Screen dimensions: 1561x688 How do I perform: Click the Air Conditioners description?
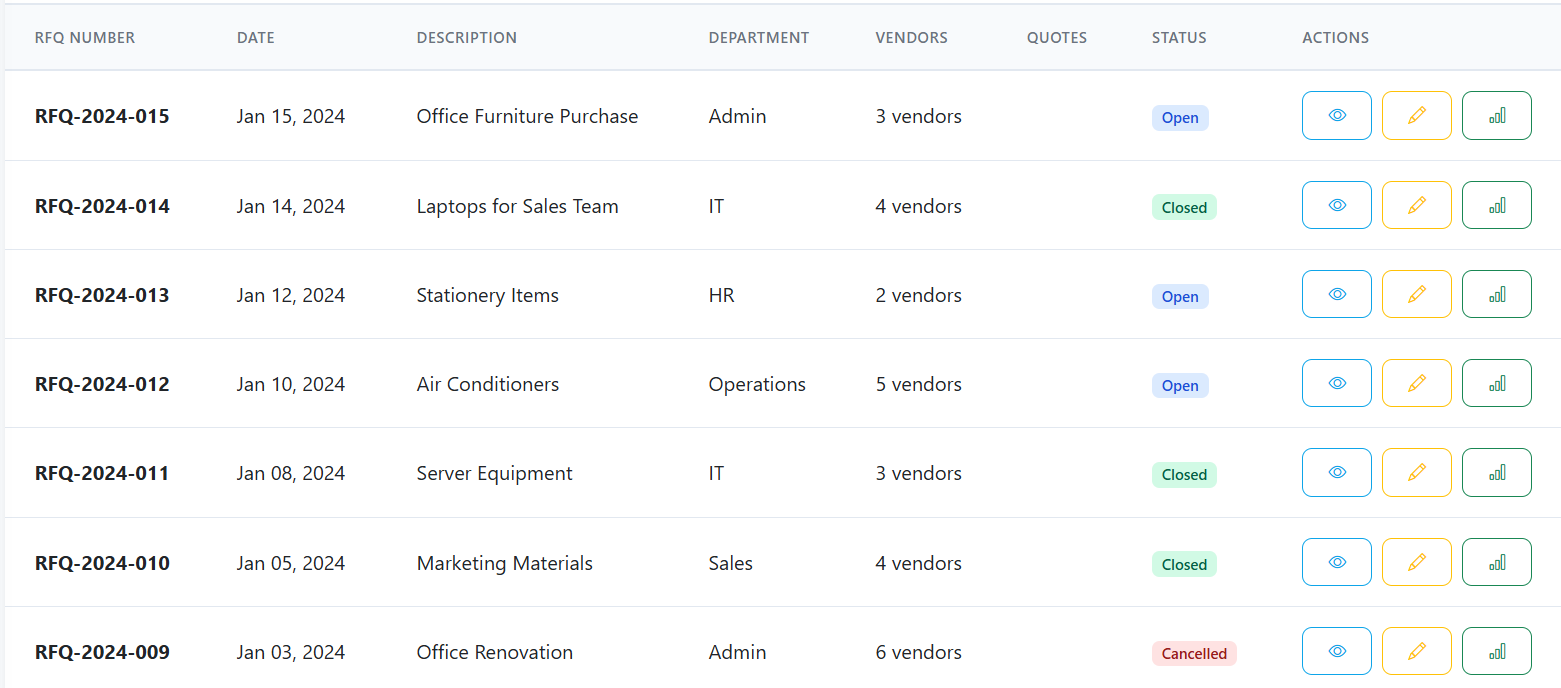point(488,384)
